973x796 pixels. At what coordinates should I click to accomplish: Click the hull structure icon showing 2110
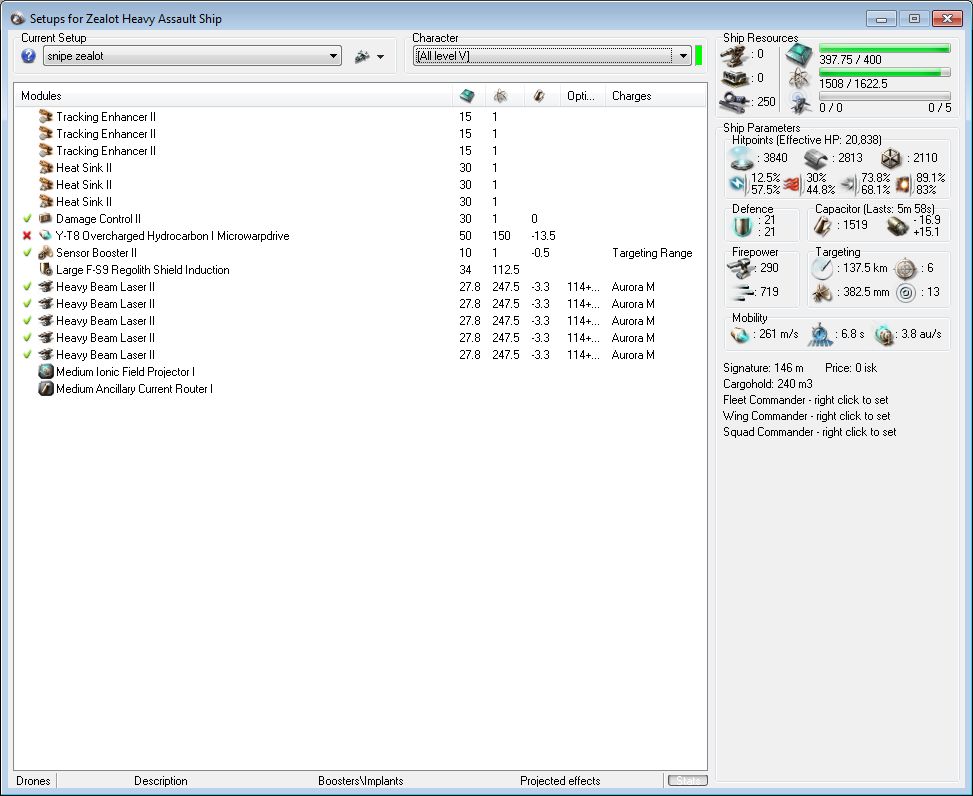coord(890,158)
